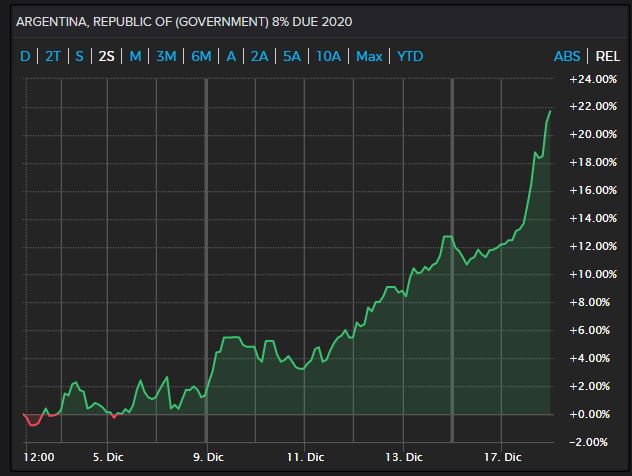Click the '9. Dic' date label
The width and height of the screenshot is (632, 476).
point(208,457)
